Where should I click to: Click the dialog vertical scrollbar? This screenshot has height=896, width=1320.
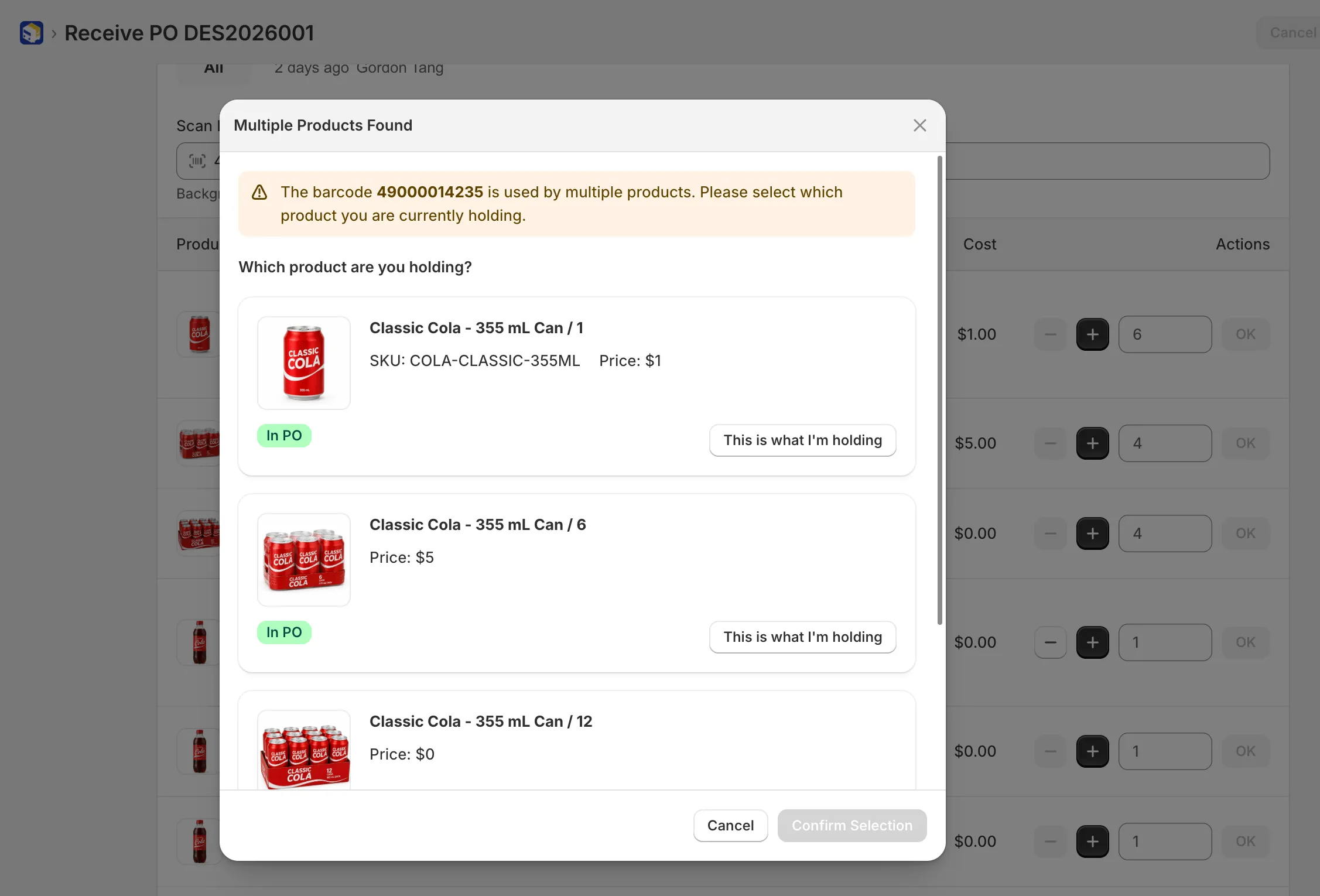click(x=940, y=391)
